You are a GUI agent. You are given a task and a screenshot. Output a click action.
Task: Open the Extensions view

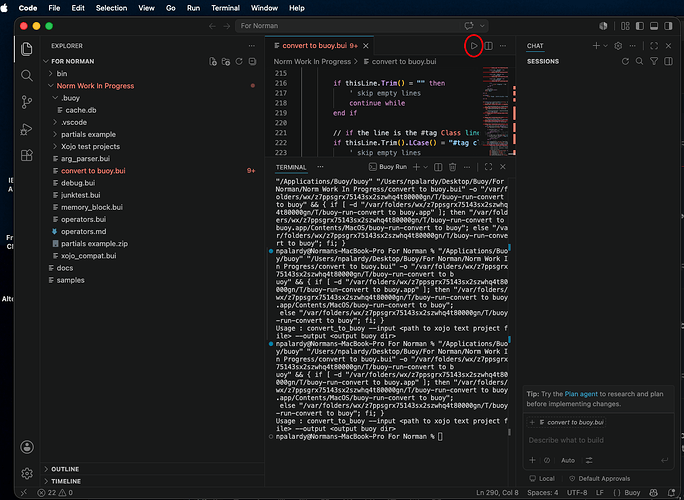pos(27,155)
